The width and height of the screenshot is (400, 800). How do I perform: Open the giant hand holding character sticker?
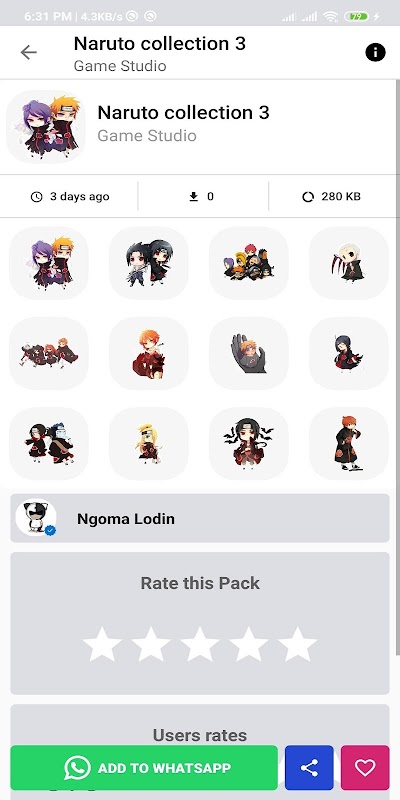249,354
